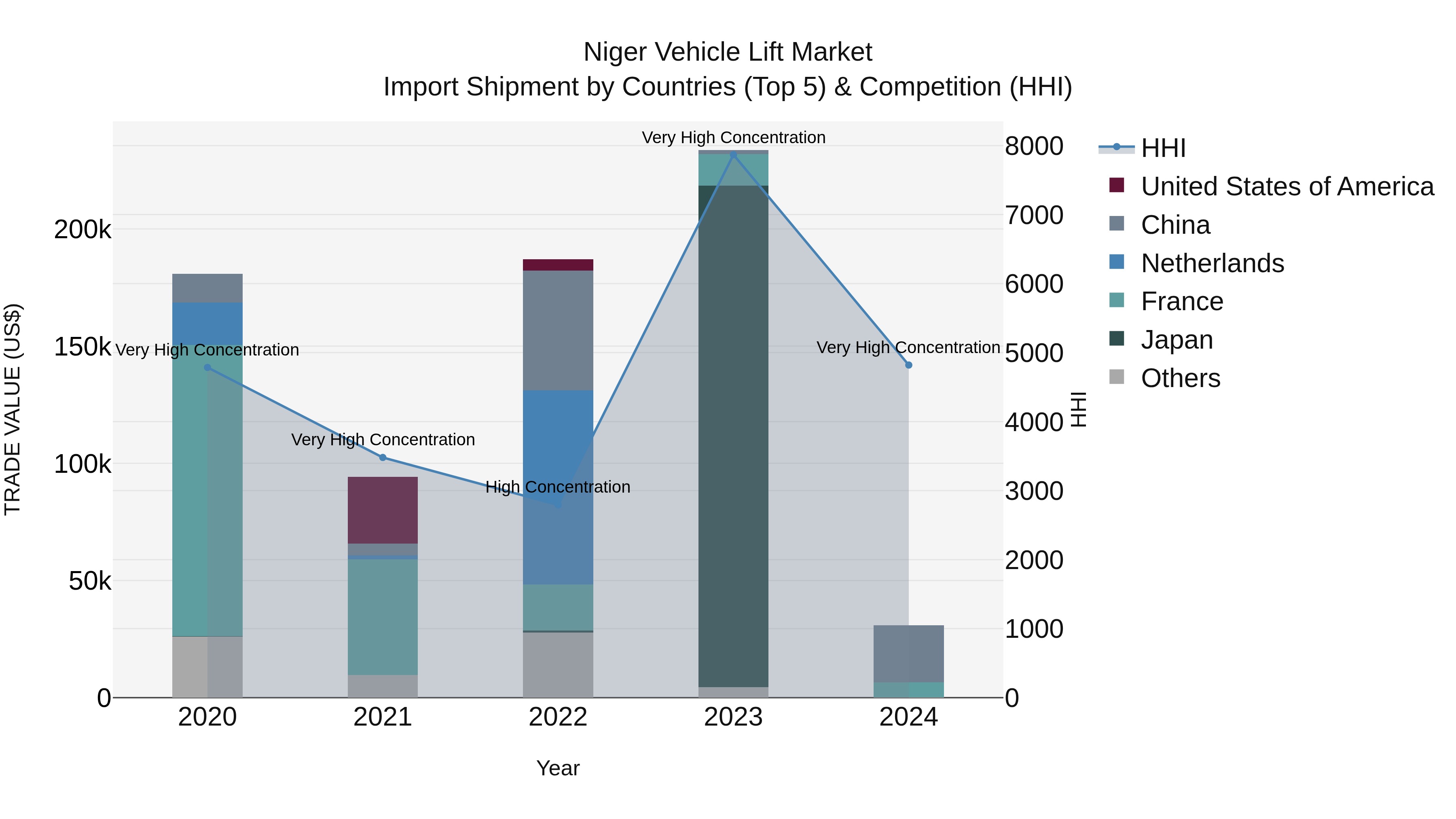Click the 2024 x-axis tick label
Screen dimensions: 1456x819
909,717
